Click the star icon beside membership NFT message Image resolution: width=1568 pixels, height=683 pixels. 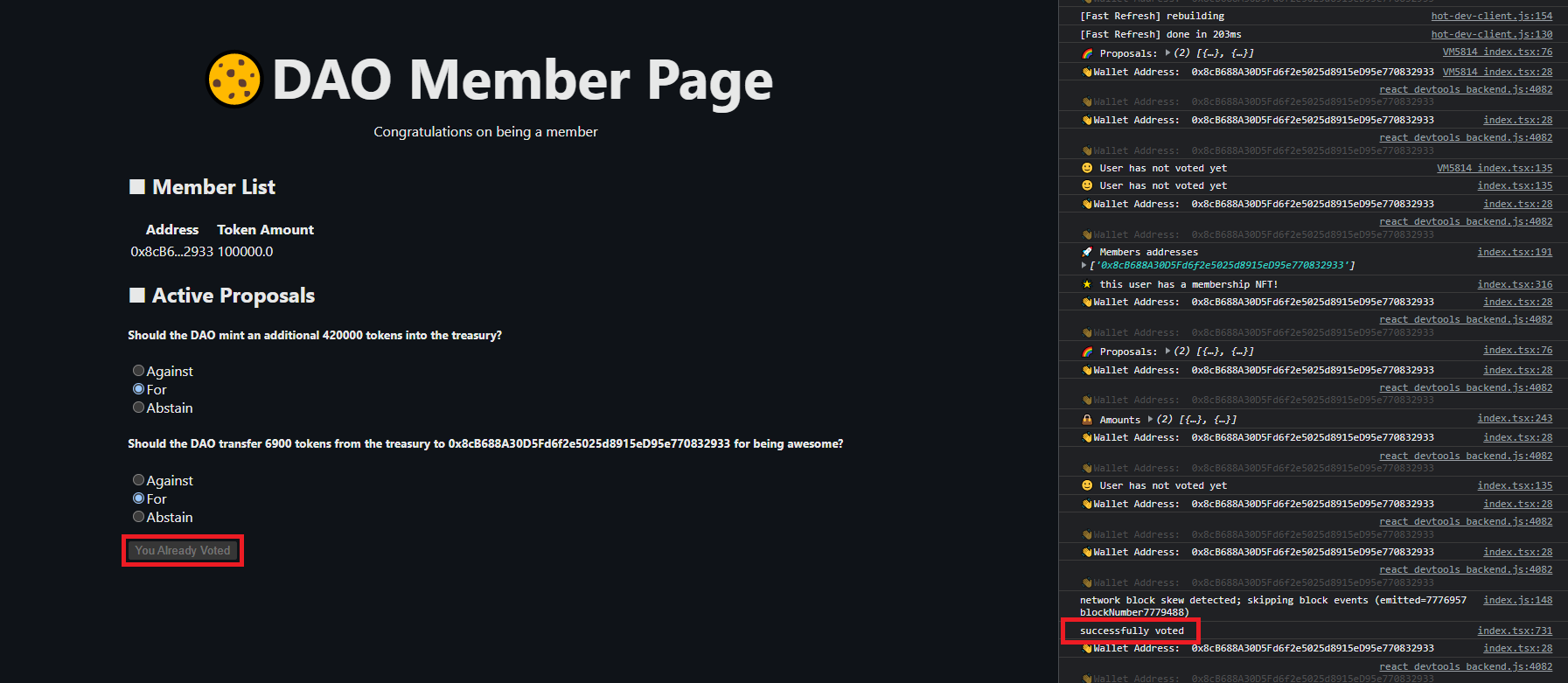pyautogui.click(x=1087, y=284)
